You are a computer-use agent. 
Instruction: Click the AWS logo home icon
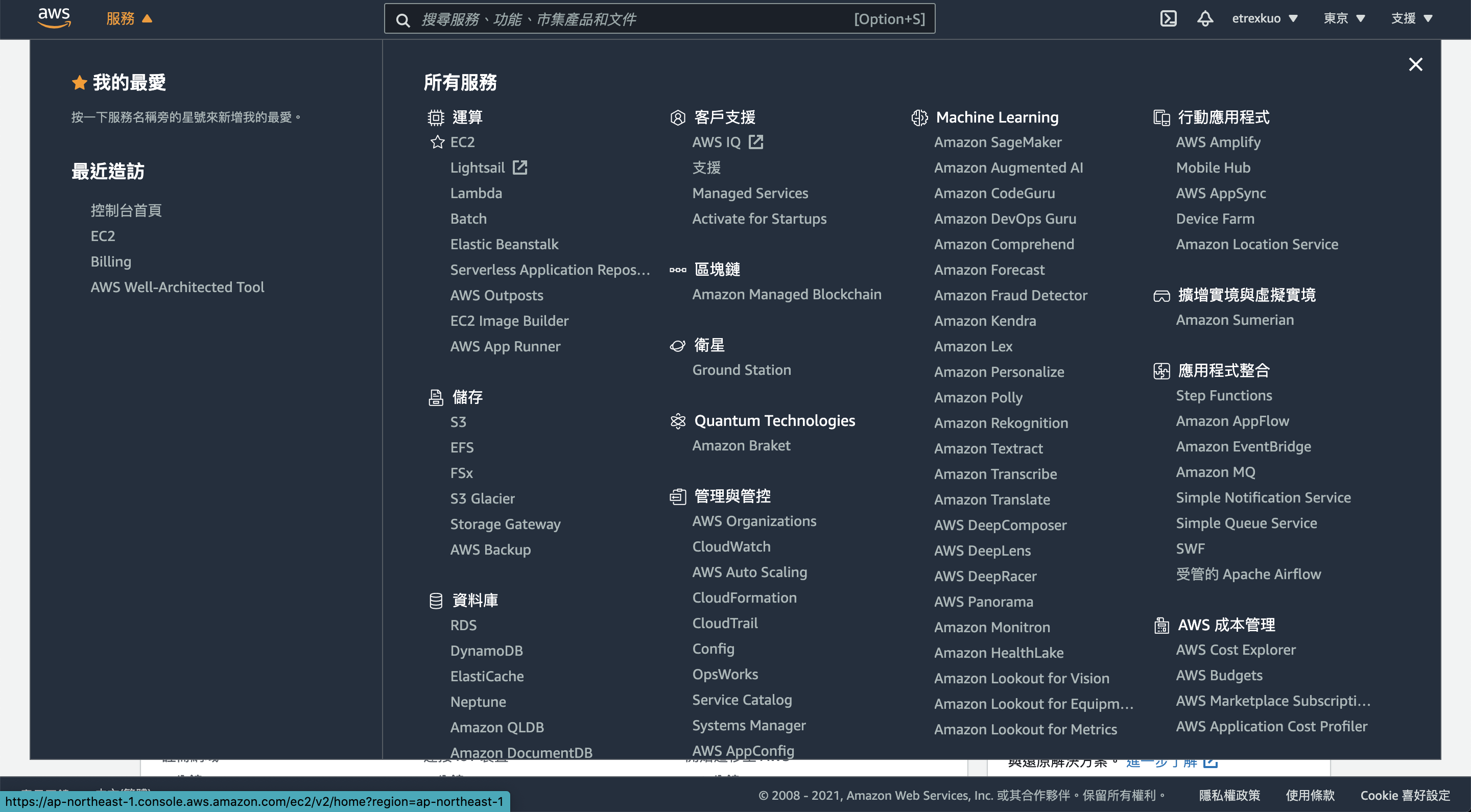pyautogui.click(x=54, y=18)
